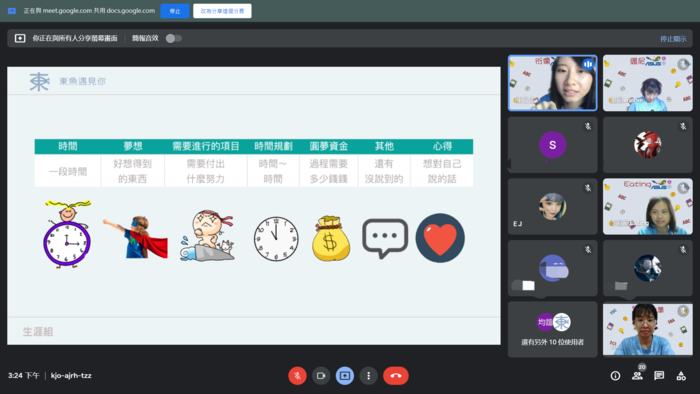Open the three-dot more options menu
This screenshot has width=700, height=394.
pos(368,376)
